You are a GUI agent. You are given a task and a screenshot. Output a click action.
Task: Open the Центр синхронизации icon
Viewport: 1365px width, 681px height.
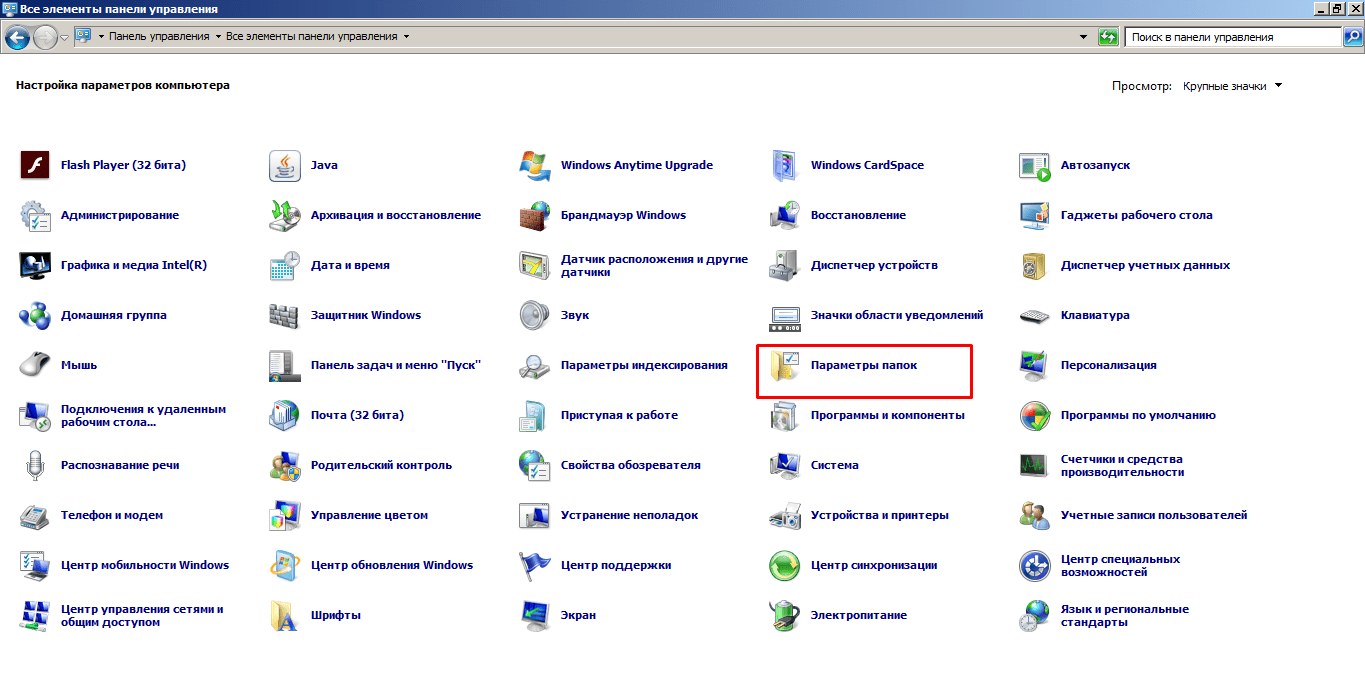(785, 565)
